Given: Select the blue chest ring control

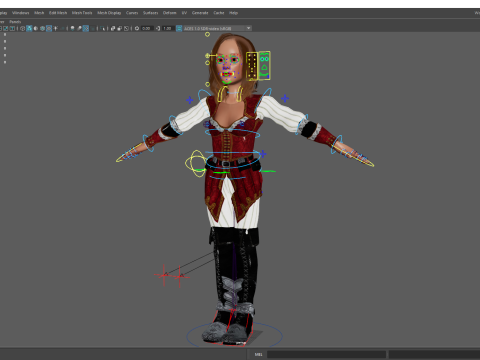Looking at the screenshot, I should pyautogui.click(x=232, y=133).
